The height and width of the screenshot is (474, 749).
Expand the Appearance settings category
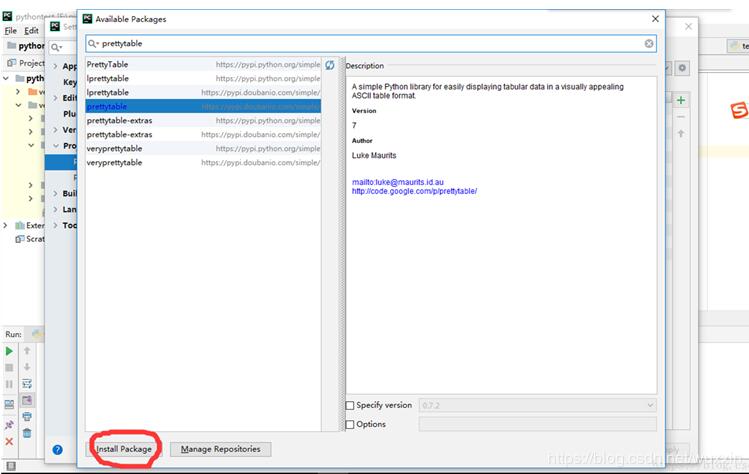pyautogui.click(x=55, y=66)
